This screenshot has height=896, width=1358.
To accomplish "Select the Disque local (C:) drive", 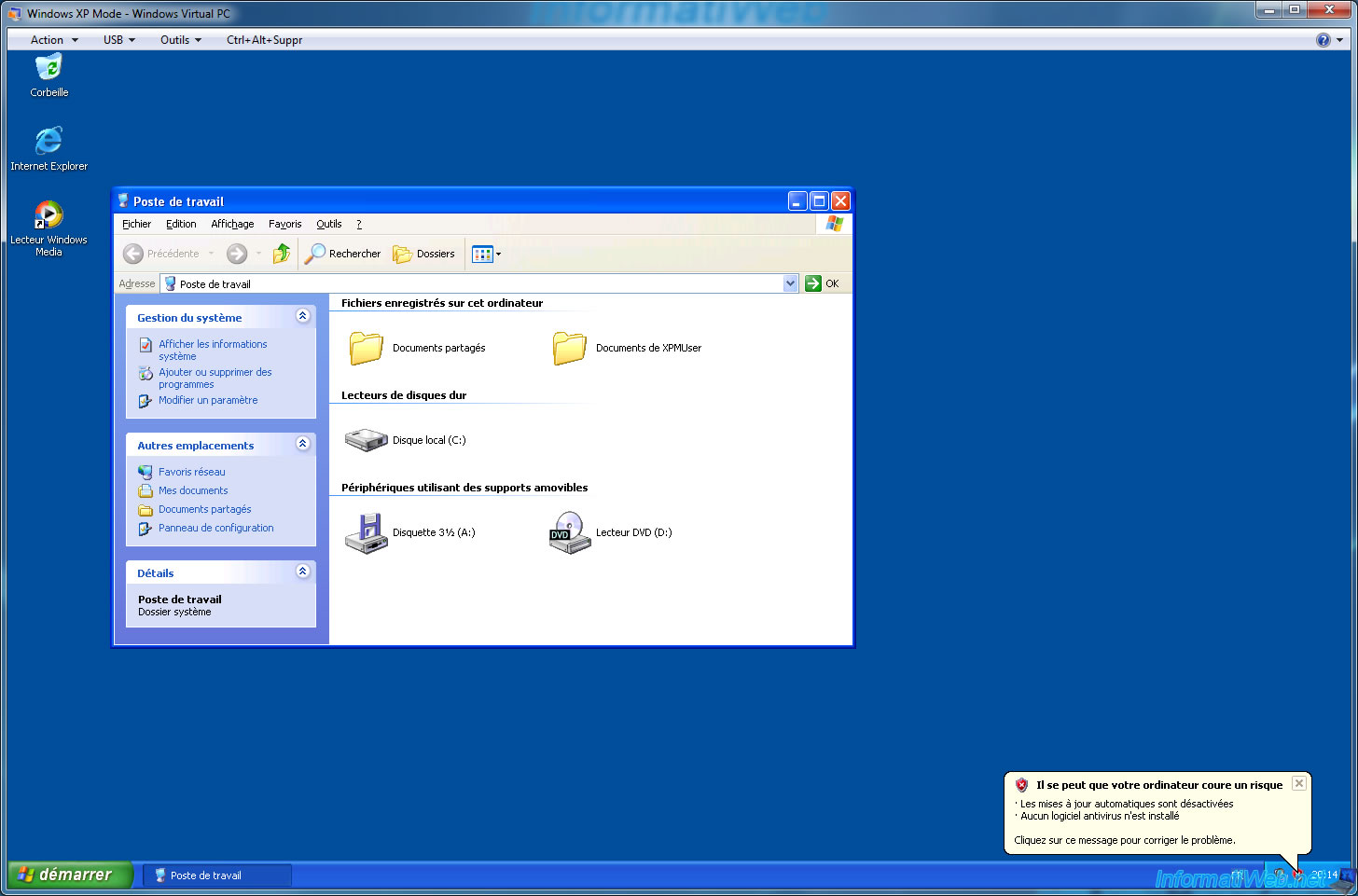I will pos(405,440).
